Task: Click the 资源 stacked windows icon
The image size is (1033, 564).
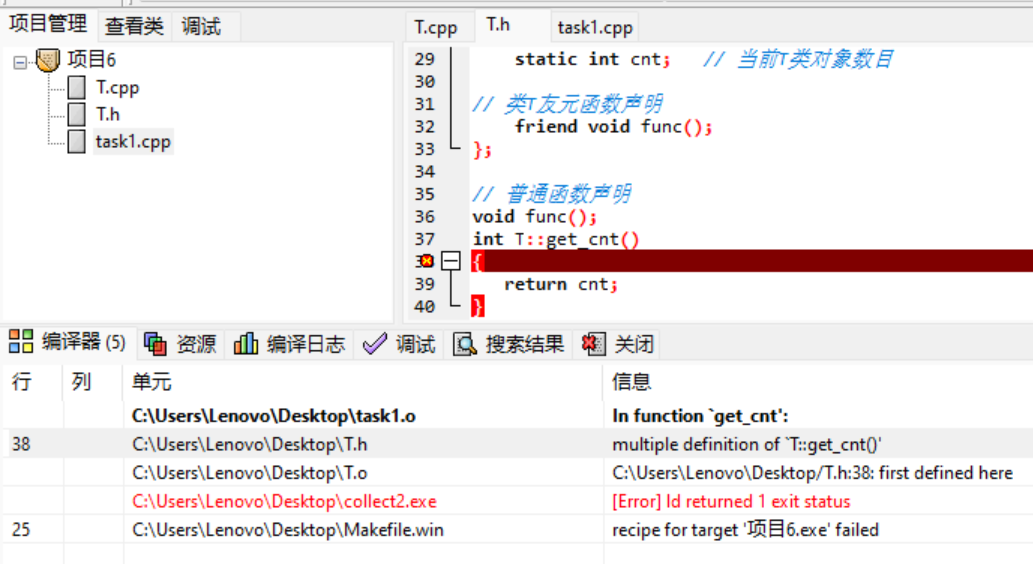Action: coord(155,343)
